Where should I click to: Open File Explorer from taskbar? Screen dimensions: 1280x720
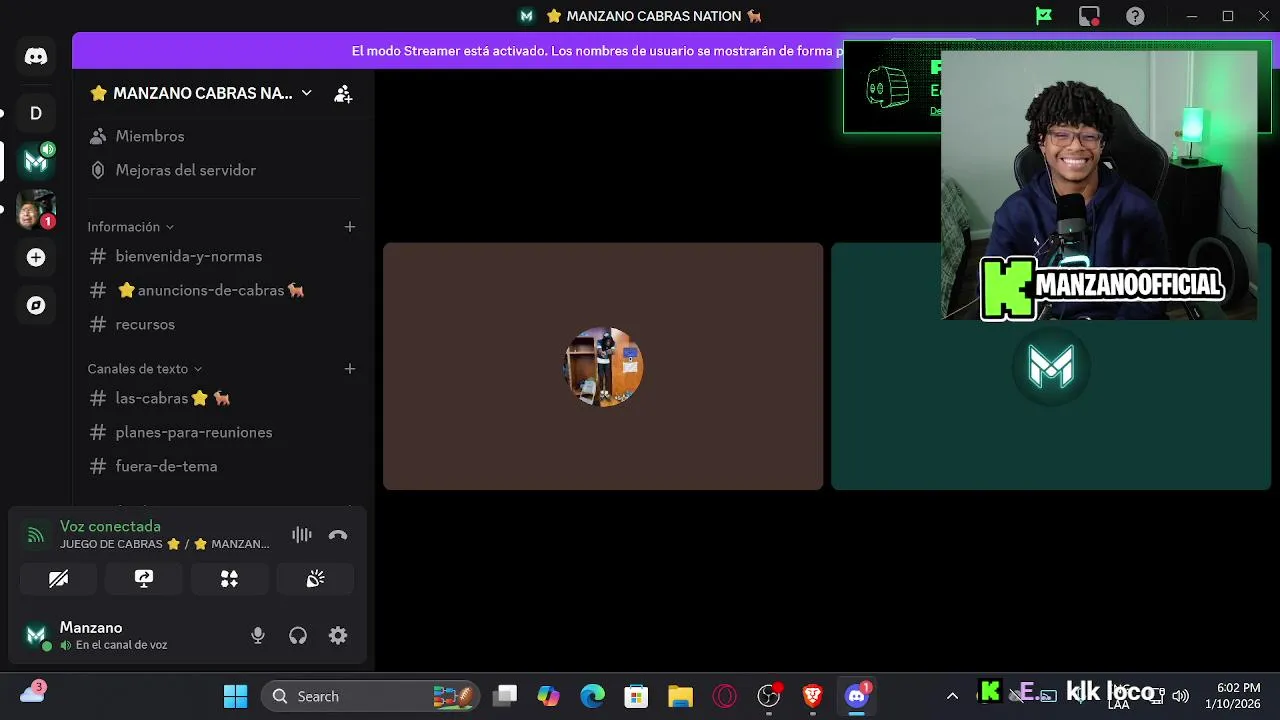coord(680,696)
